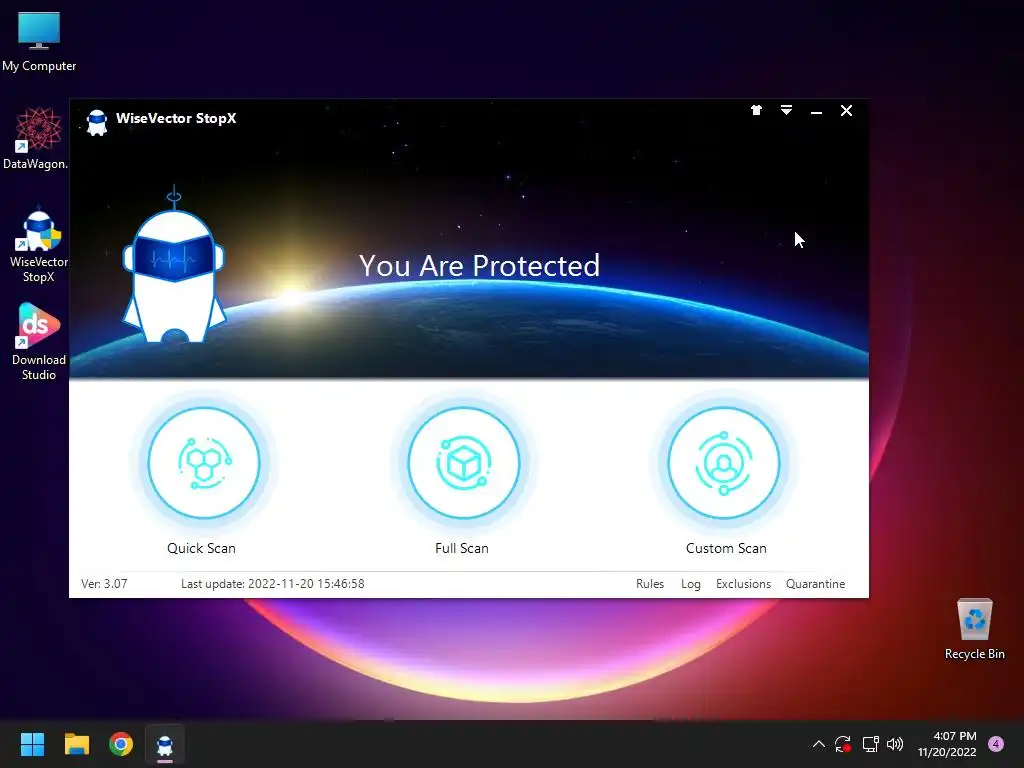Click the skin shirt icon in title bar
This screenshot has width=1024, height=768.
(756, 110)
